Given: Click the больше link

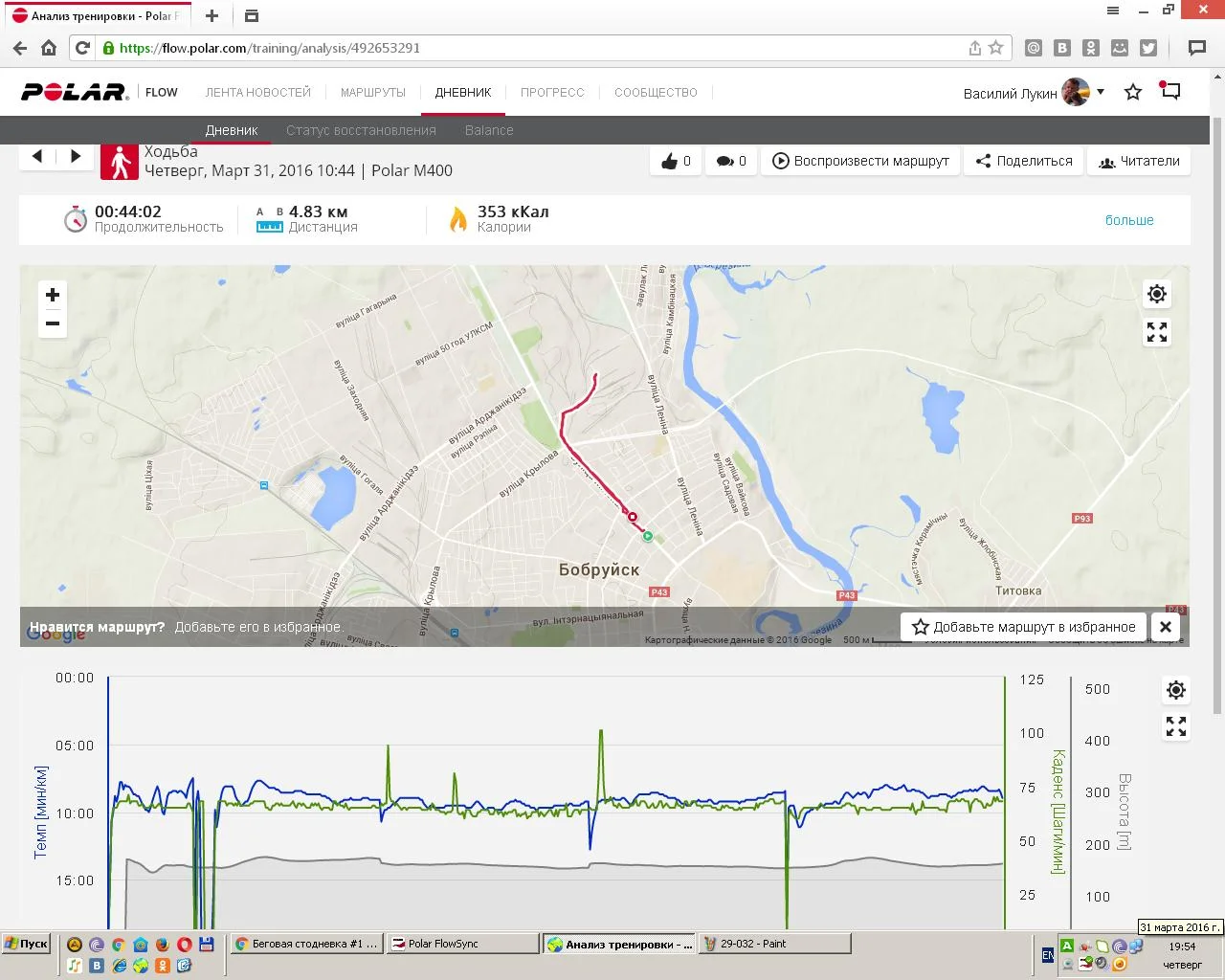Looking at the screenshot, I should tap(1129, 220).
